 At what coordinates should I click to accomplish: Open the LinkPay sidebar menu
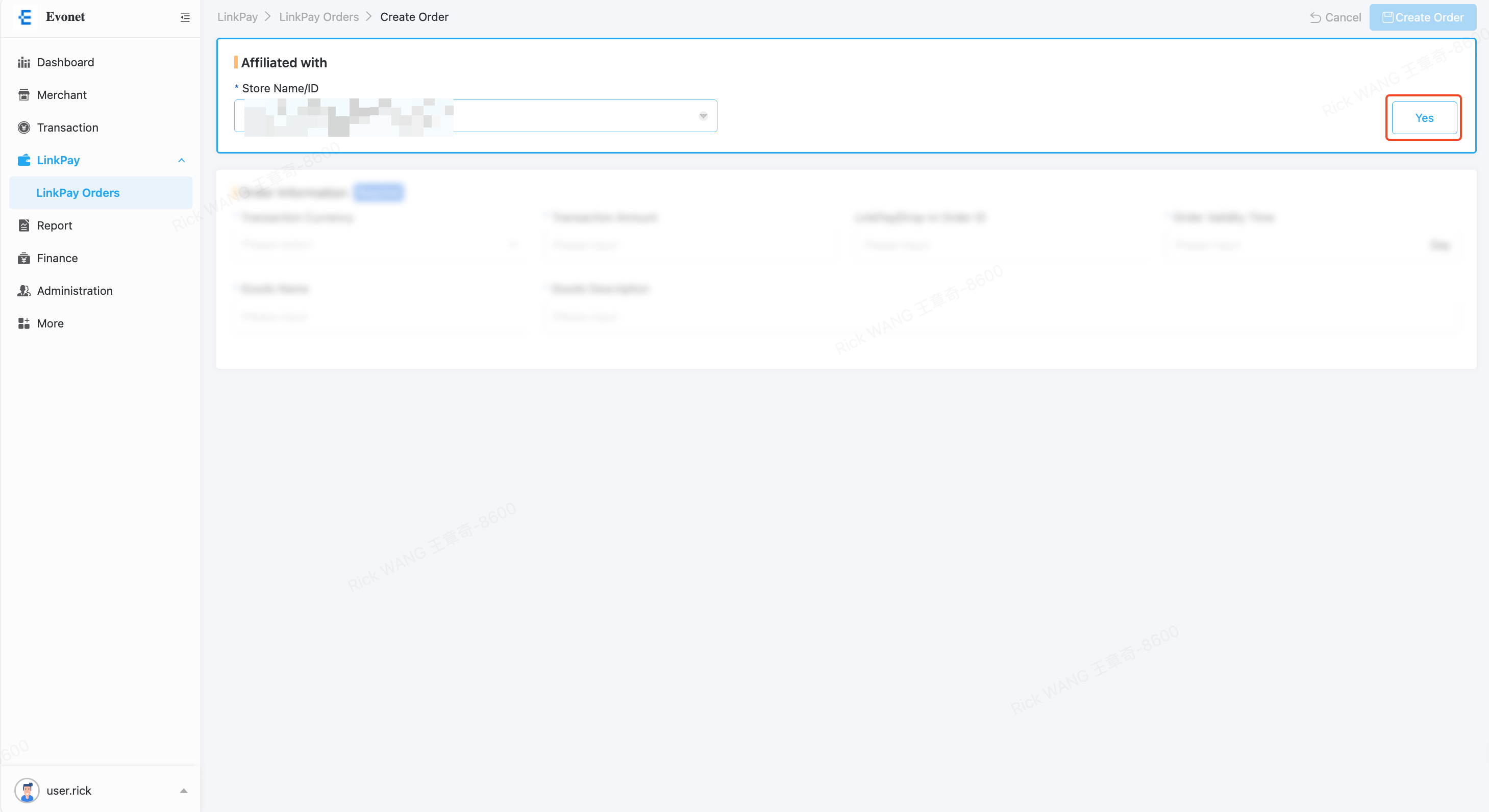[x=58, y=160]
